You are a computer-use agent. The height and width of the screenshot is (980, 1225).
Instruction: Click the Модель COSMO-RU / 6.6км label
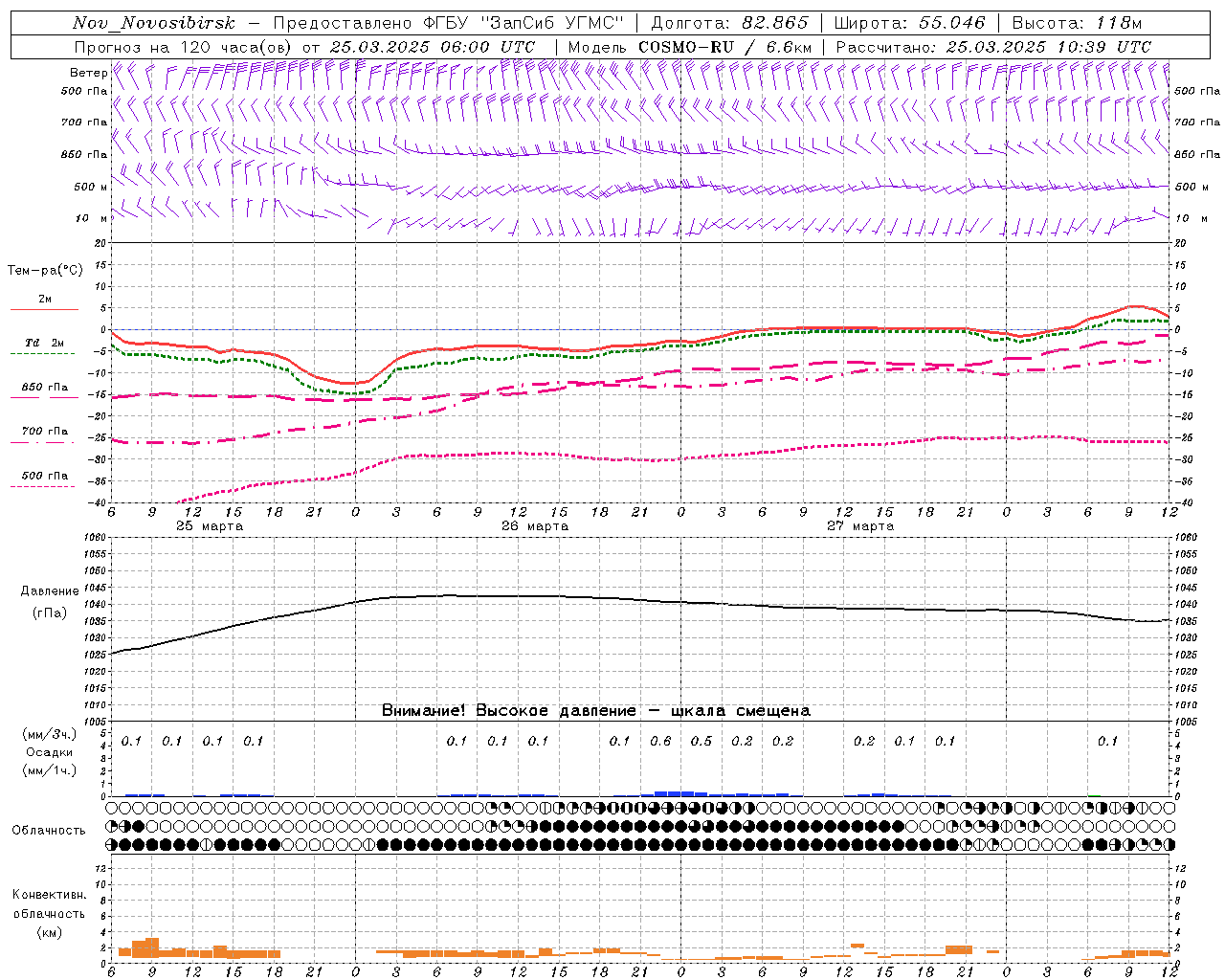pyautogui.click(x=690, y=46)
